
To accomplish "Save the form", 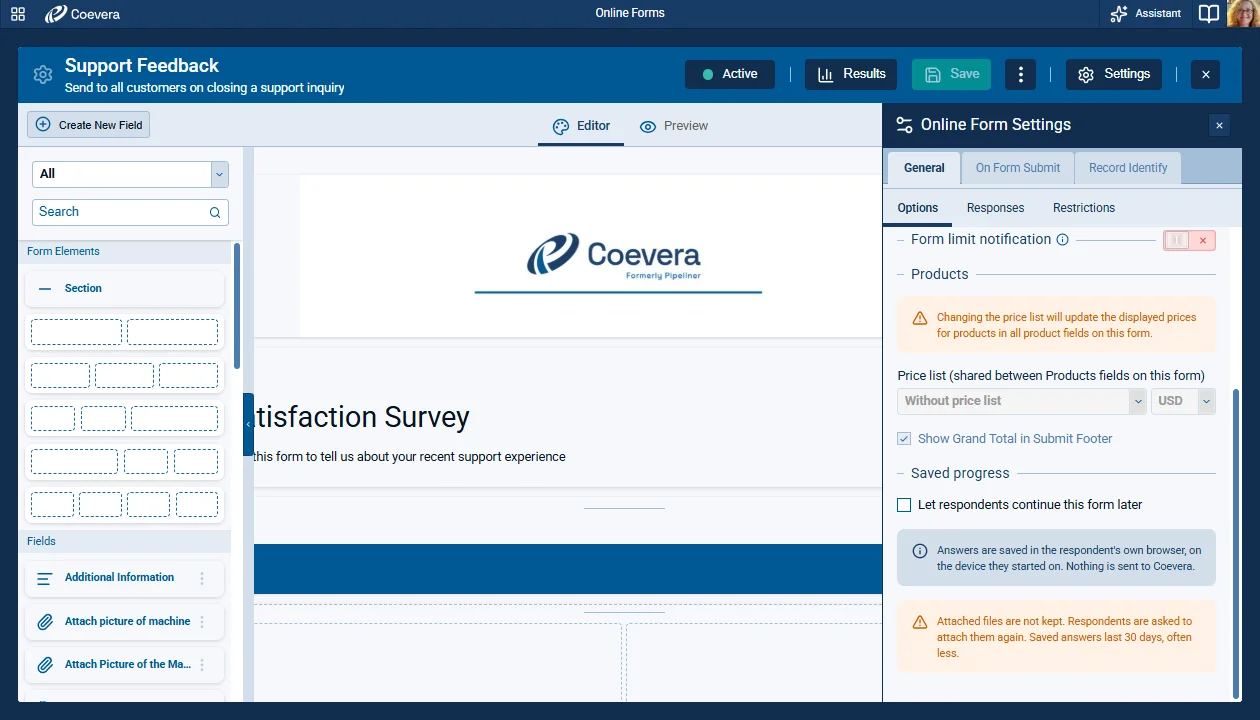I will click(x=951, y=74).
